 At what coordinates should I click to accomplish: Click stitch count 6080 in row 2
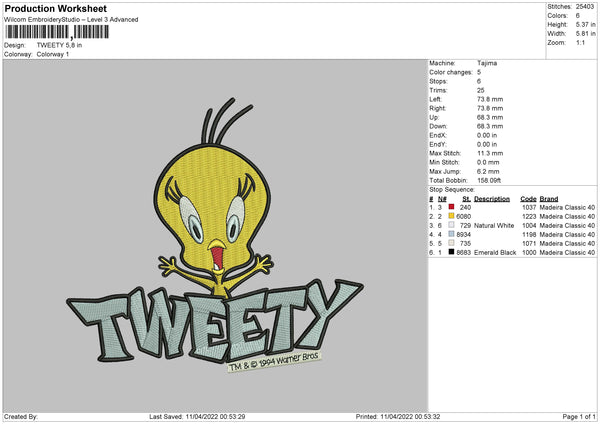point(463,217)
